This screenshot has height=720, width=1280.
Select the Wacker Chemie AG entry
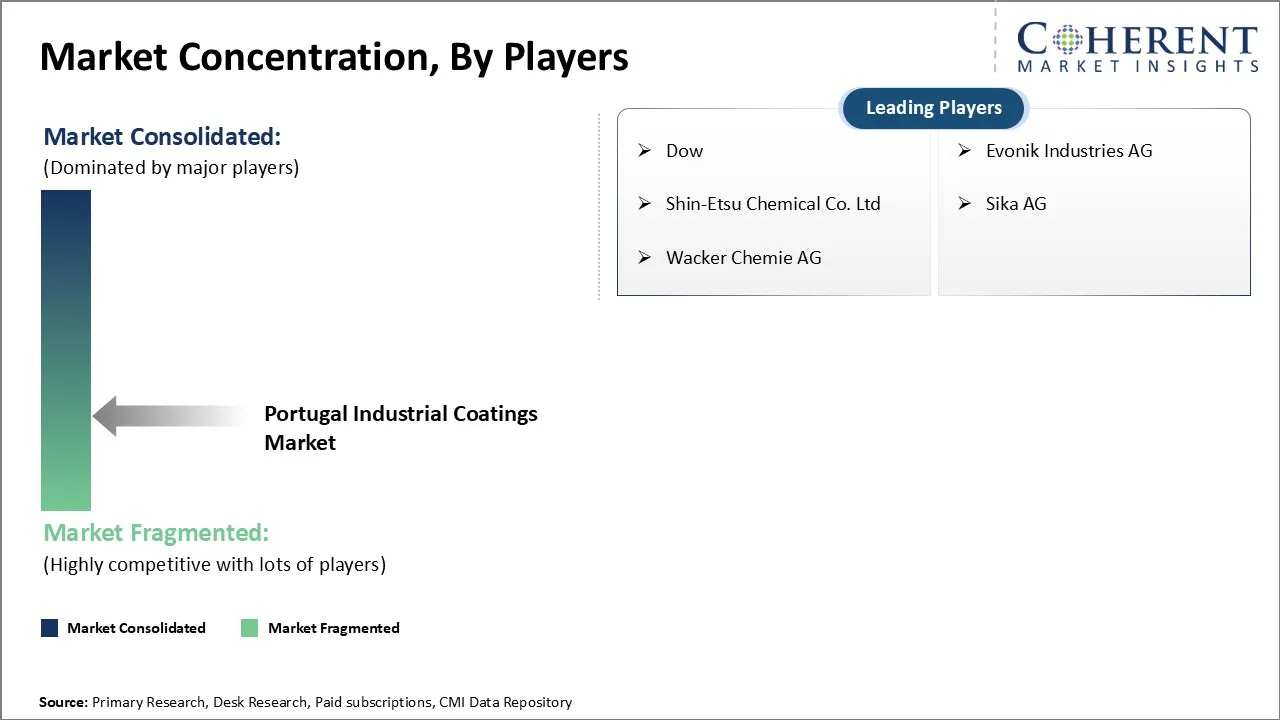click(x=743, y=258)
